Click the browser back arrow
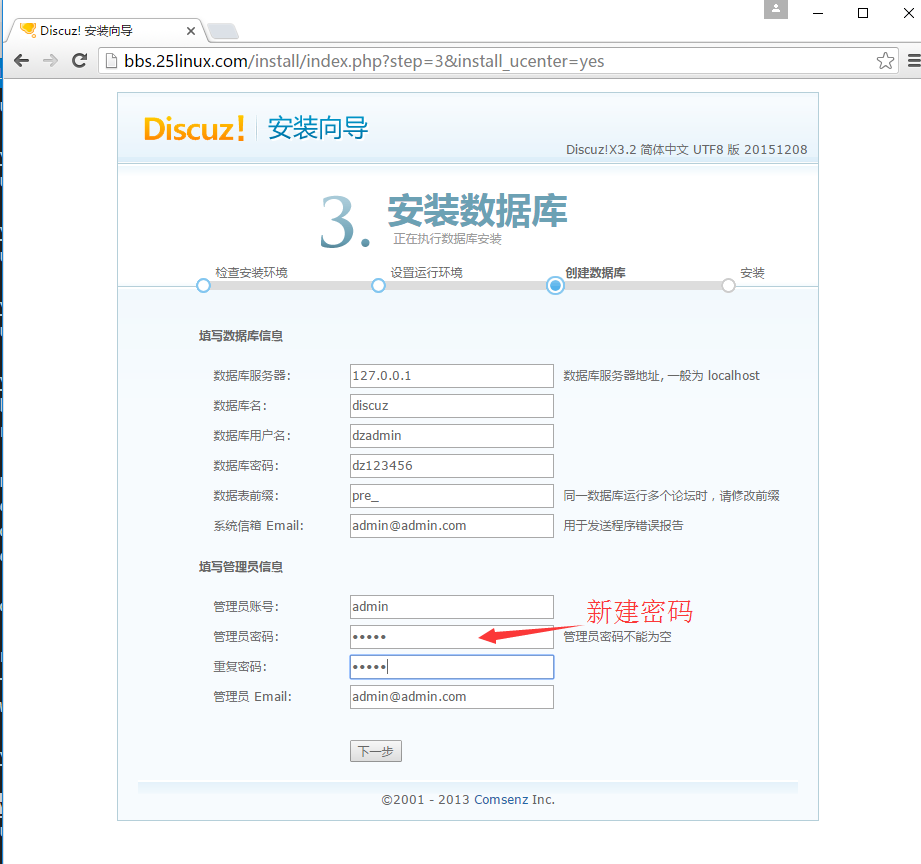Screen dimensions: 921x864 (22, 60)
